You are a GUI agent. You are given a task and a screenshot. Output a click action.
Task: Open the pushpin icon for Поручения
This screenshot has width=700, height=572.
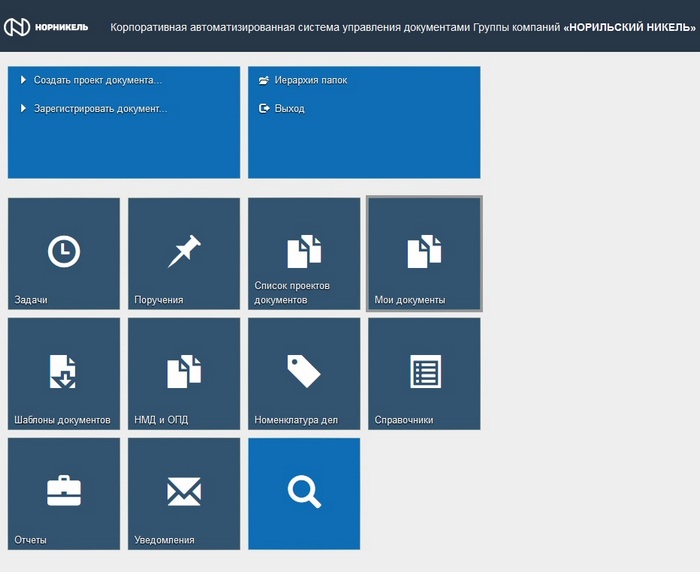point(184,251)
